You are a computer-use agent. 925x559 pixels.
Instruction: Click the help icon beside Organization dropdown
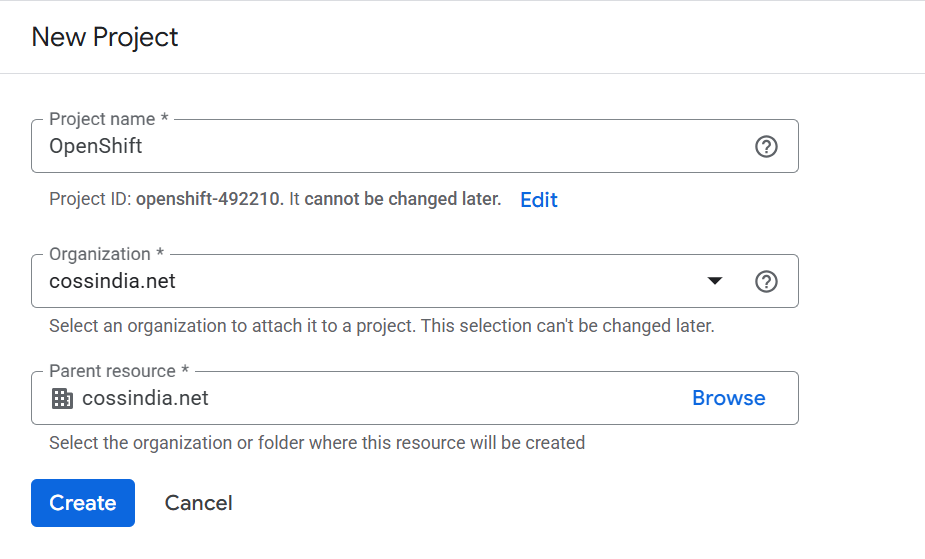click(x=765, y=282)
